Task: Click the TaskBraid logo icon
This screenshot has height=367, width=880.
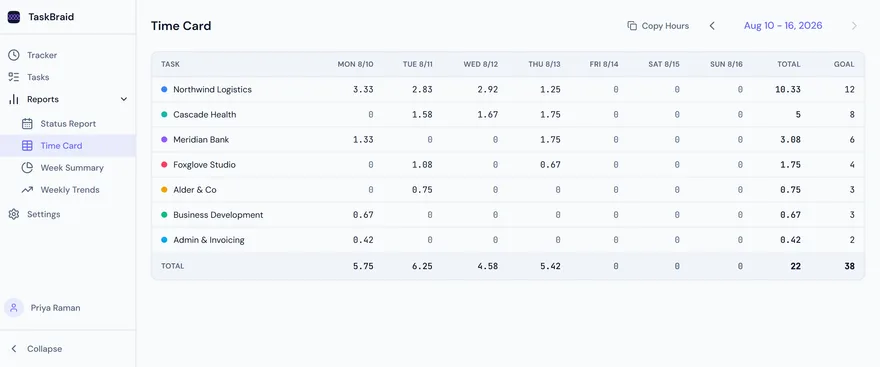Action: coord(14,17)
